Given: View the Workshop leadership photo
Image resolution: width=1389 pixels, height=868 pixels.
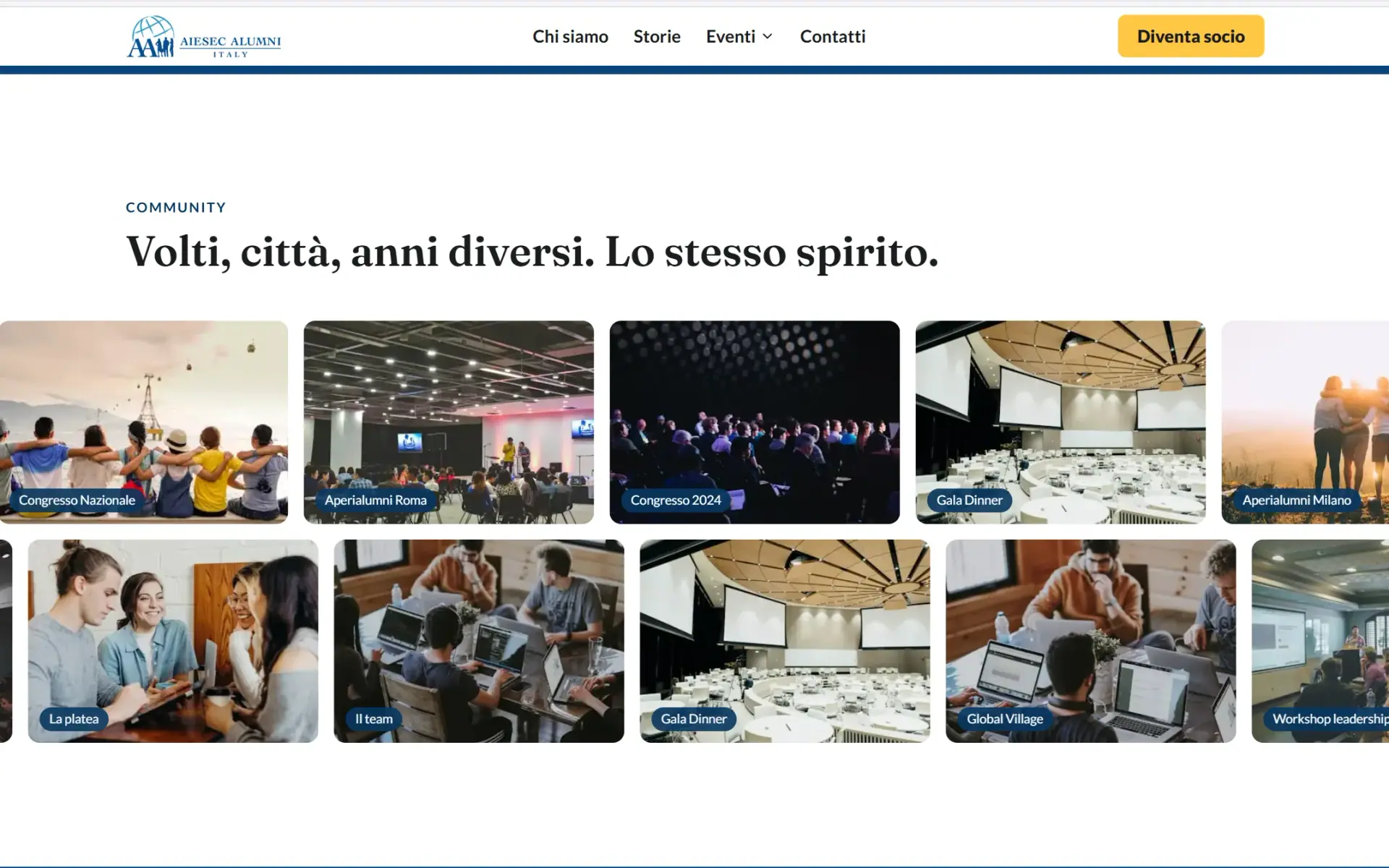Looking at the screenshot, I should 1320,641.
